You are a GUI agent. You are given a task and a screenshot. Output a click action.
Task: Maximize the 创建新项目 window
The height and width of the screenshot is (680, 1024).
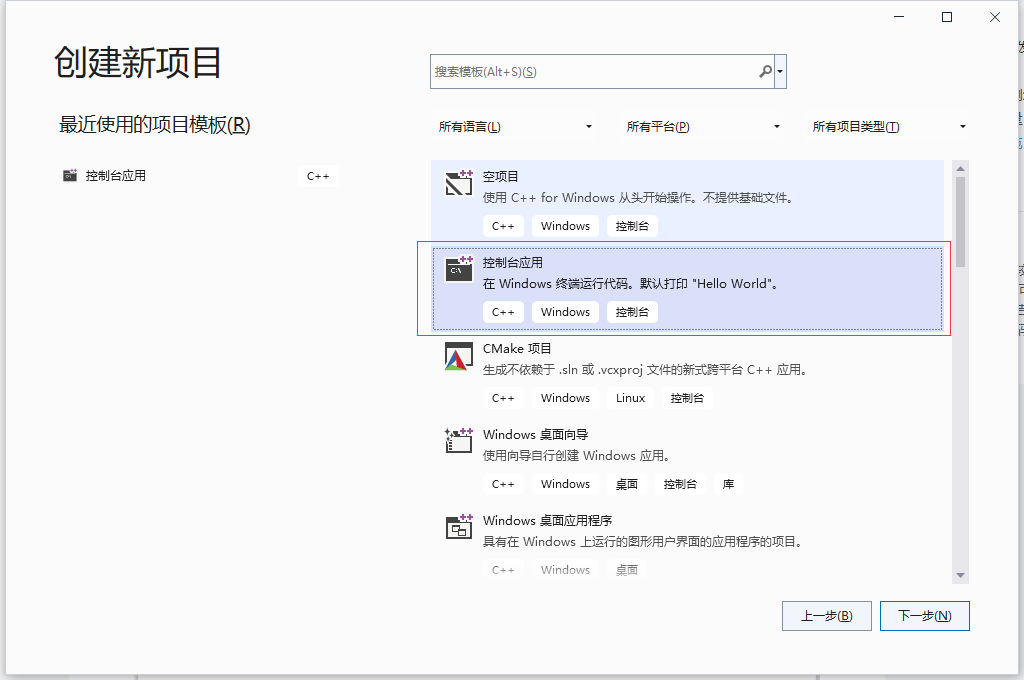point(947,17)
